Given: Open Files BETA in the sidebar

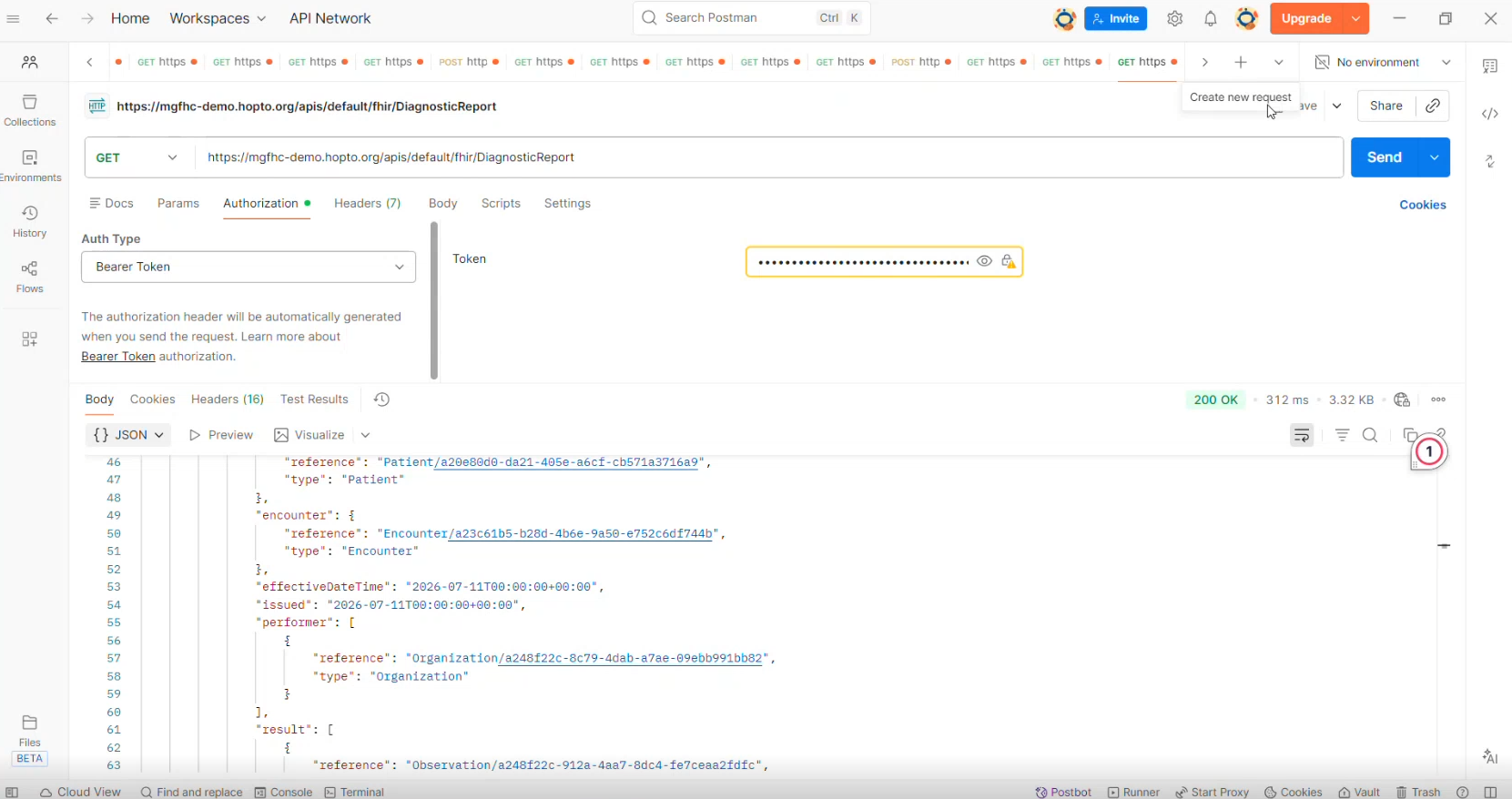Looking at the screenshot, I should point(30,740).
